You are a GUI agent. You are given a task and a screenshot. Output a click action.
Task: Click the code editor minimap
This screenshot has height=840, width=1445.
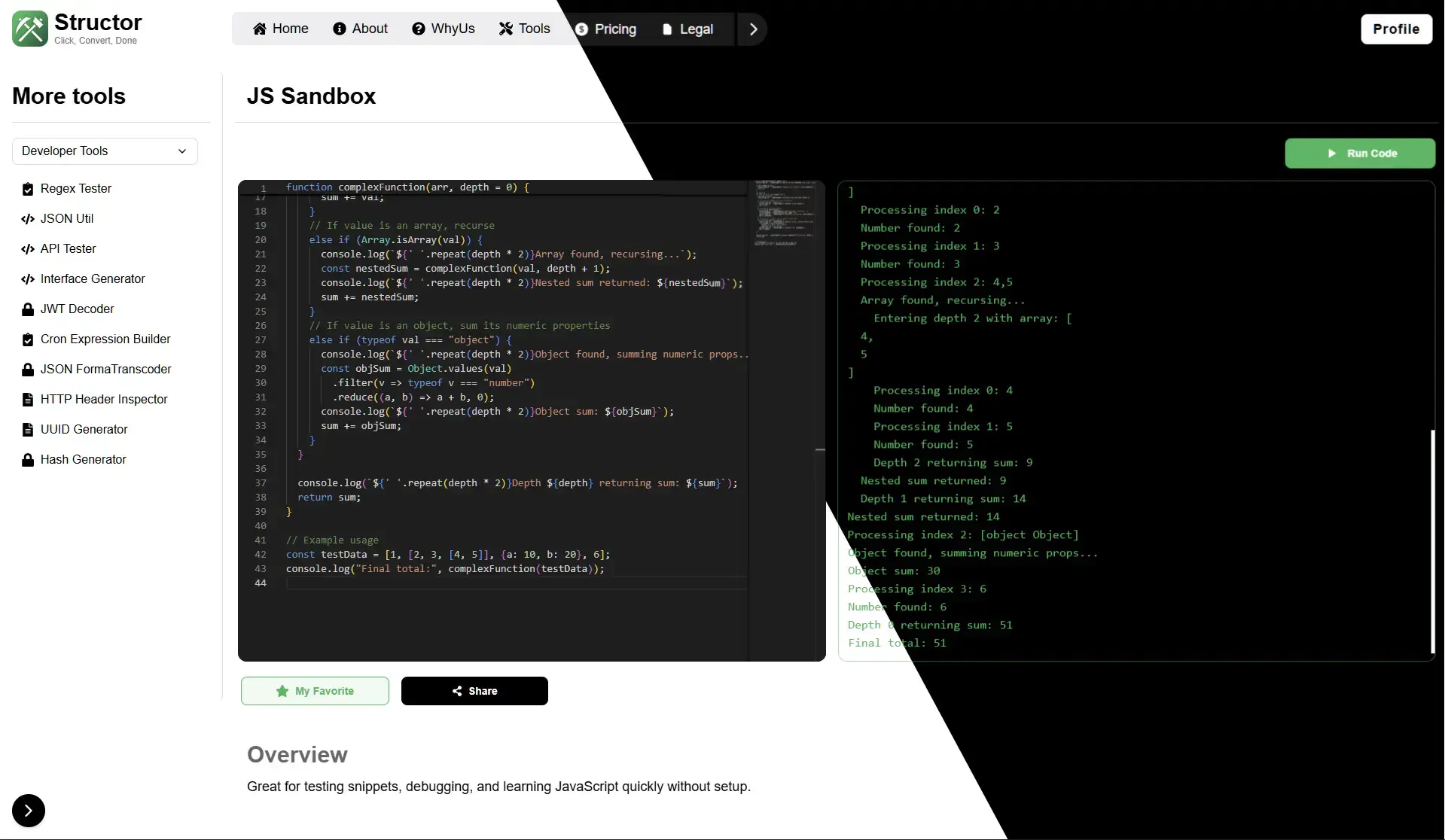pyautogui.click(x=785, y=214)
